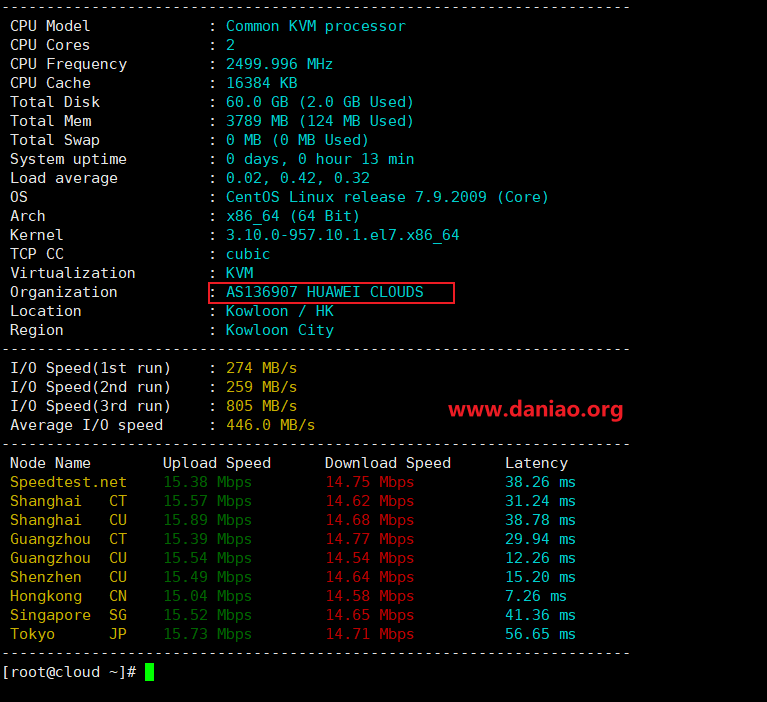Click Singapore SG download speed 14.65 Mbps
This screenshot has width=767, height=702.
(370, 615)
